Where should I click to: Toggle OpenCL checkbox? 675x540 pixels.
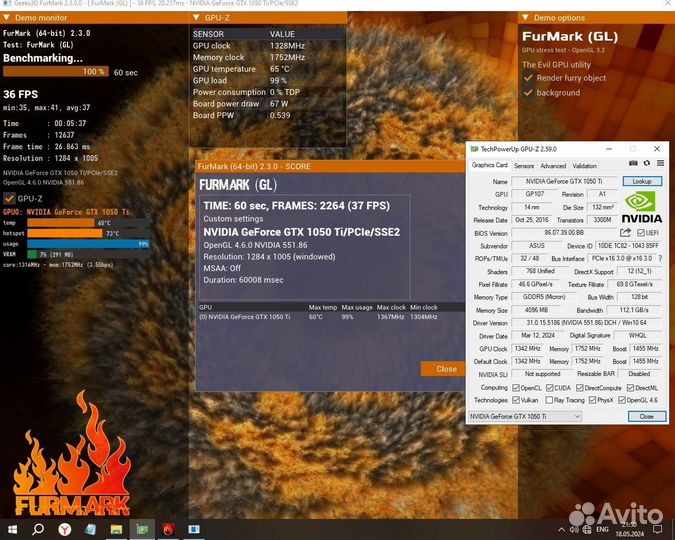point(516,388)
